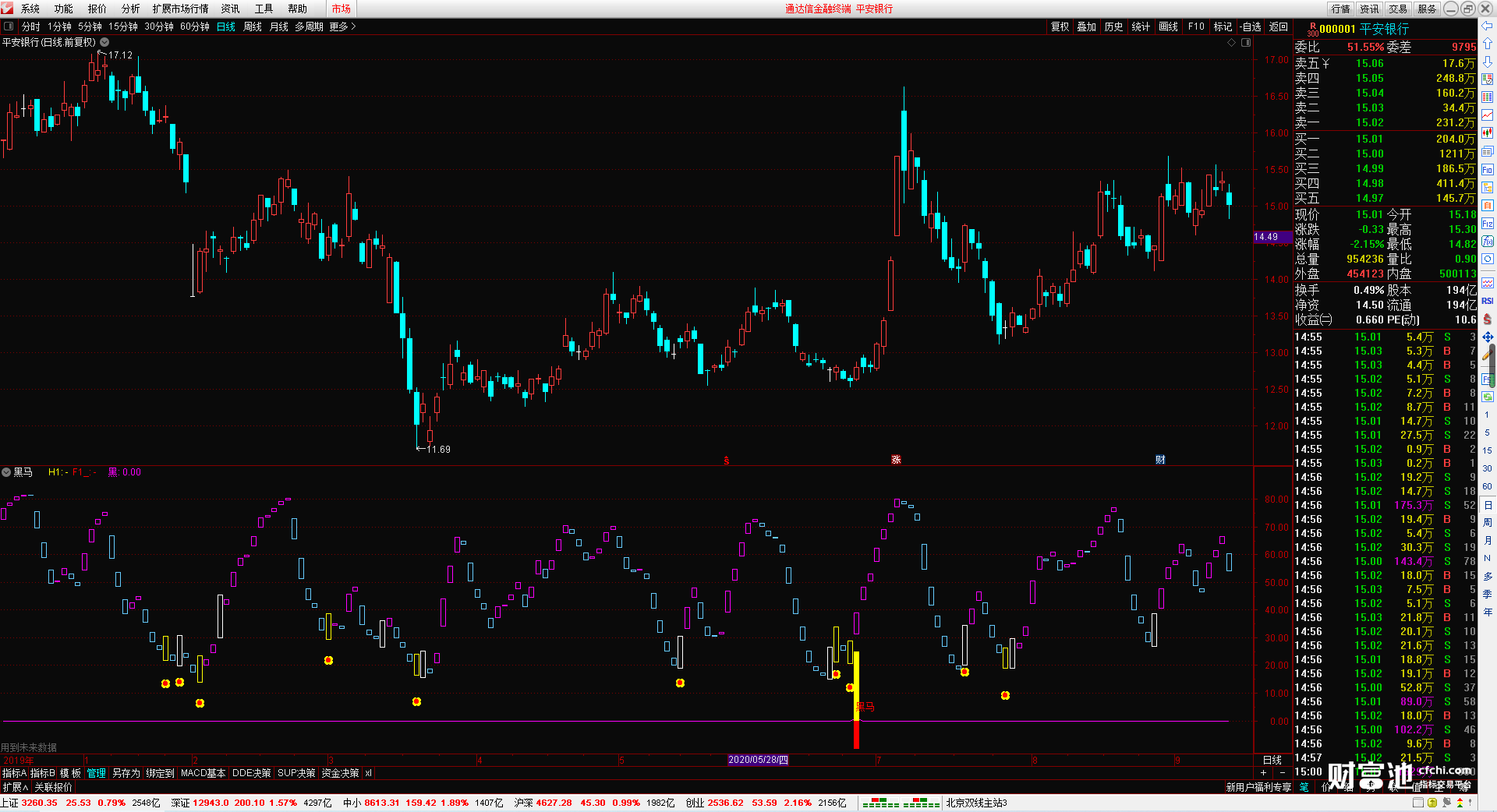Switch to 1分钟 period

click(59, 26)
